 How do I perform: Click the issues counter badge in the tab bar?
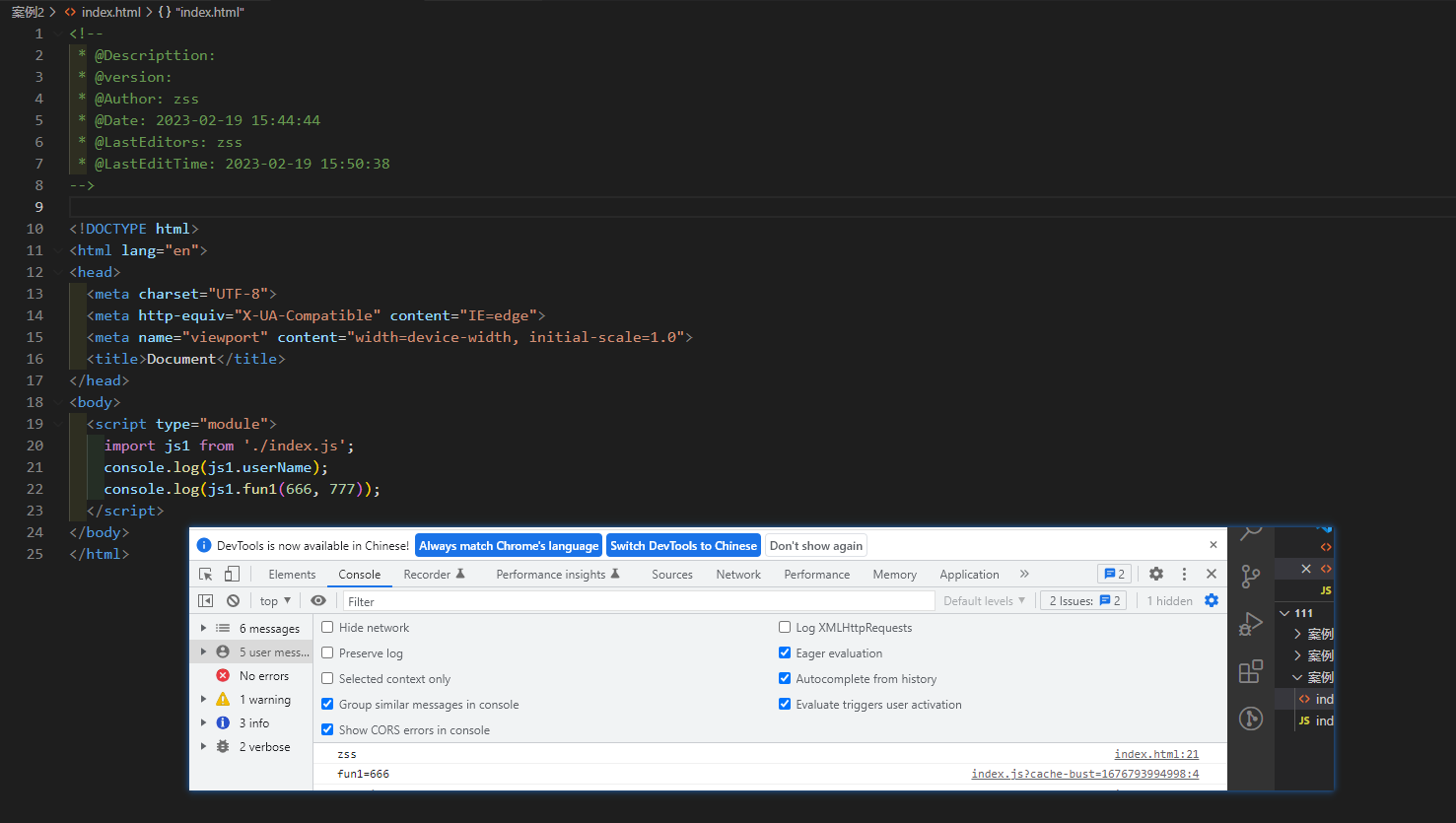(x=1114, y=574)
